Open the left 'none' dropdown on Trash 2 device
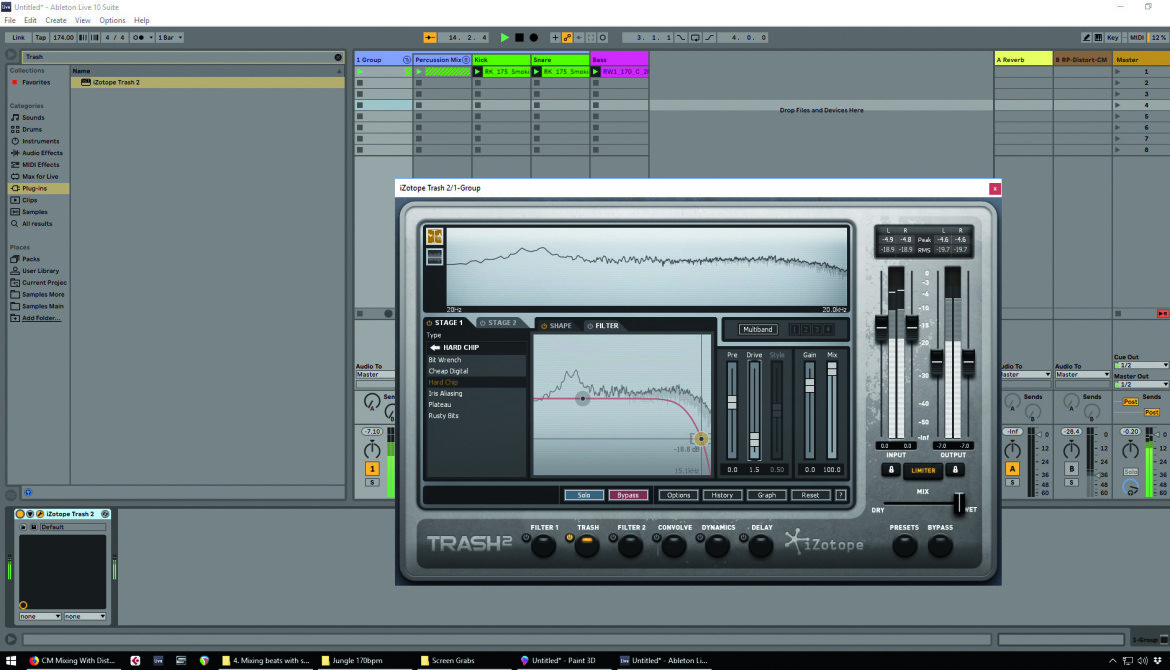 coord(40,617)
